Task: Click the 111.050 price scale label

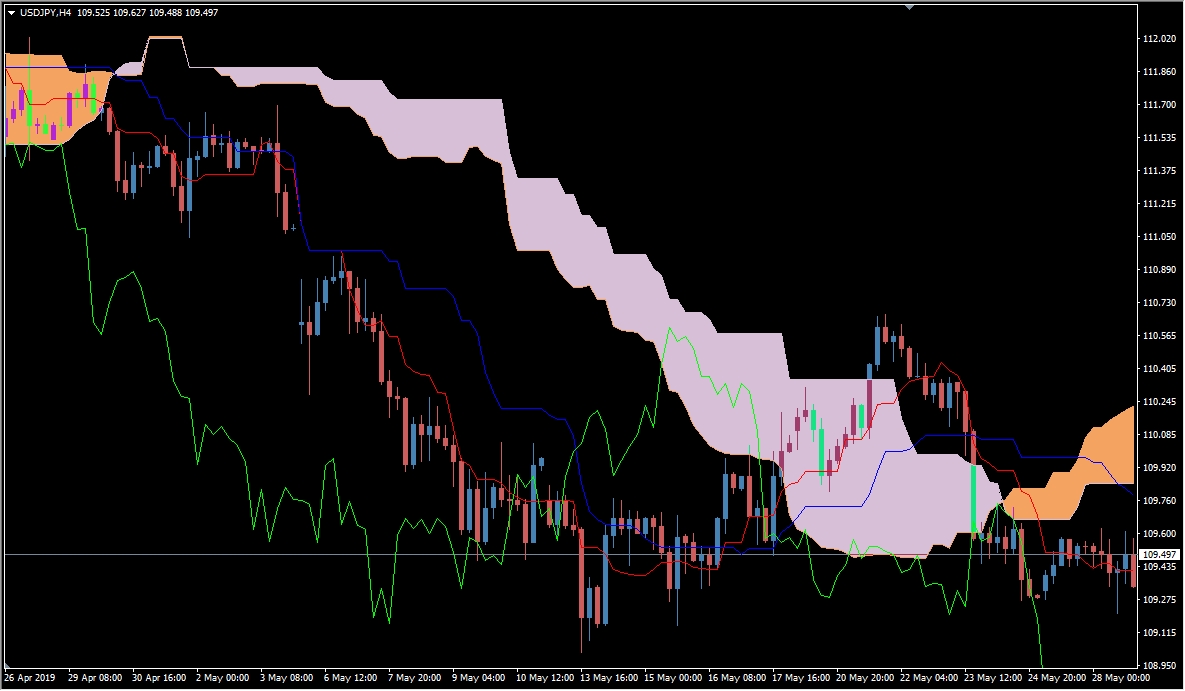Action: [1159, 237]
